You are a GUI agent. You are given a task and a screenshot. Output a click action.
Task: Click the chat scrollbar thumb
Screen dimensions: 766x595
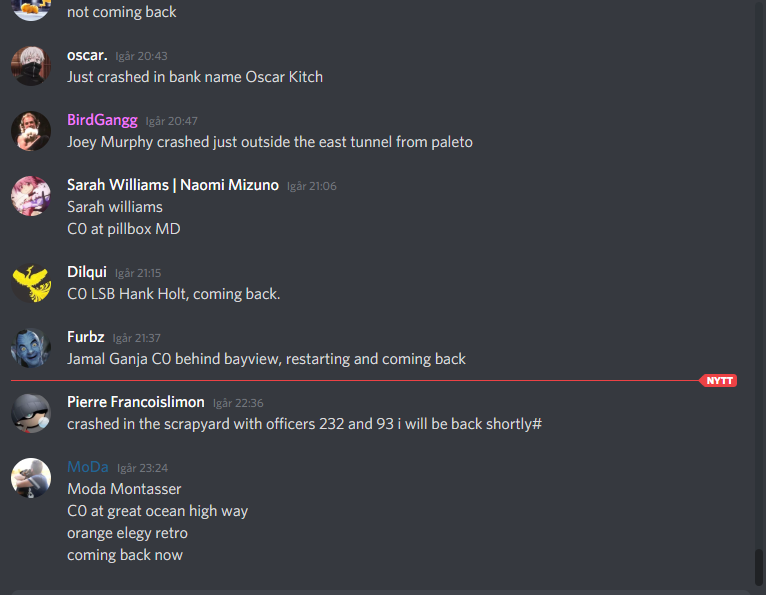tap(758, 567)
